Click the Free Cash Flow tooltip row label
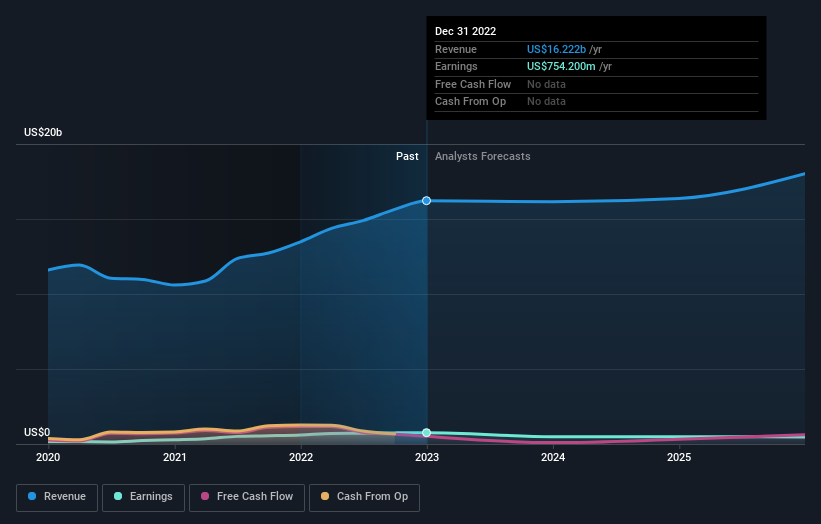 click(x=473, y=84)
